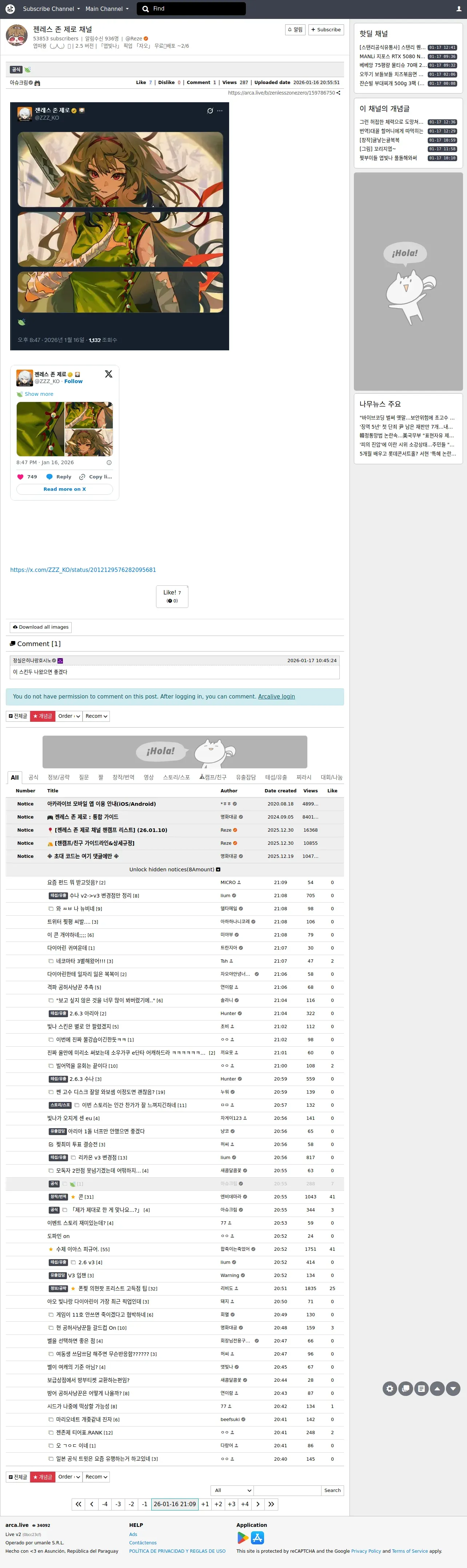Toggle the upper 개념글 filter above the category tabs

click(x=43, y=716)
